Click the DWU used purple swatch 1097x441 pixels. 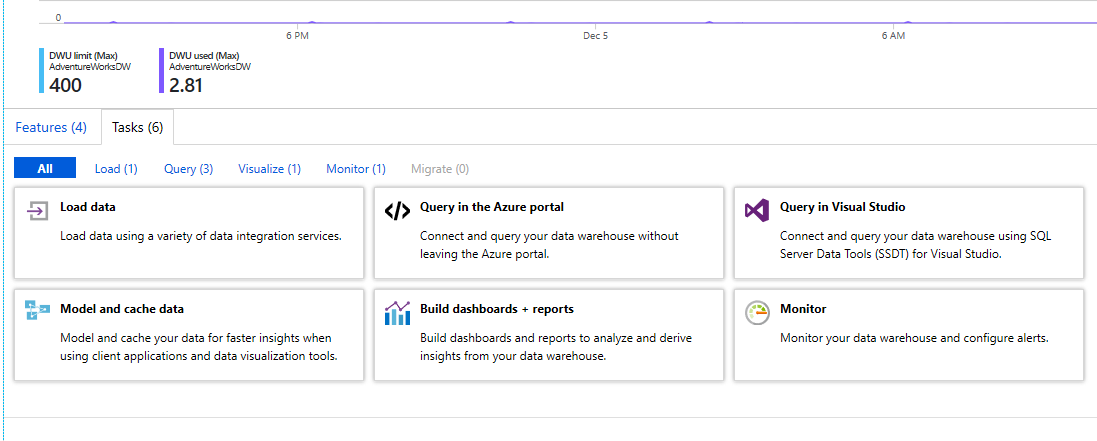[x=162, y=70]
